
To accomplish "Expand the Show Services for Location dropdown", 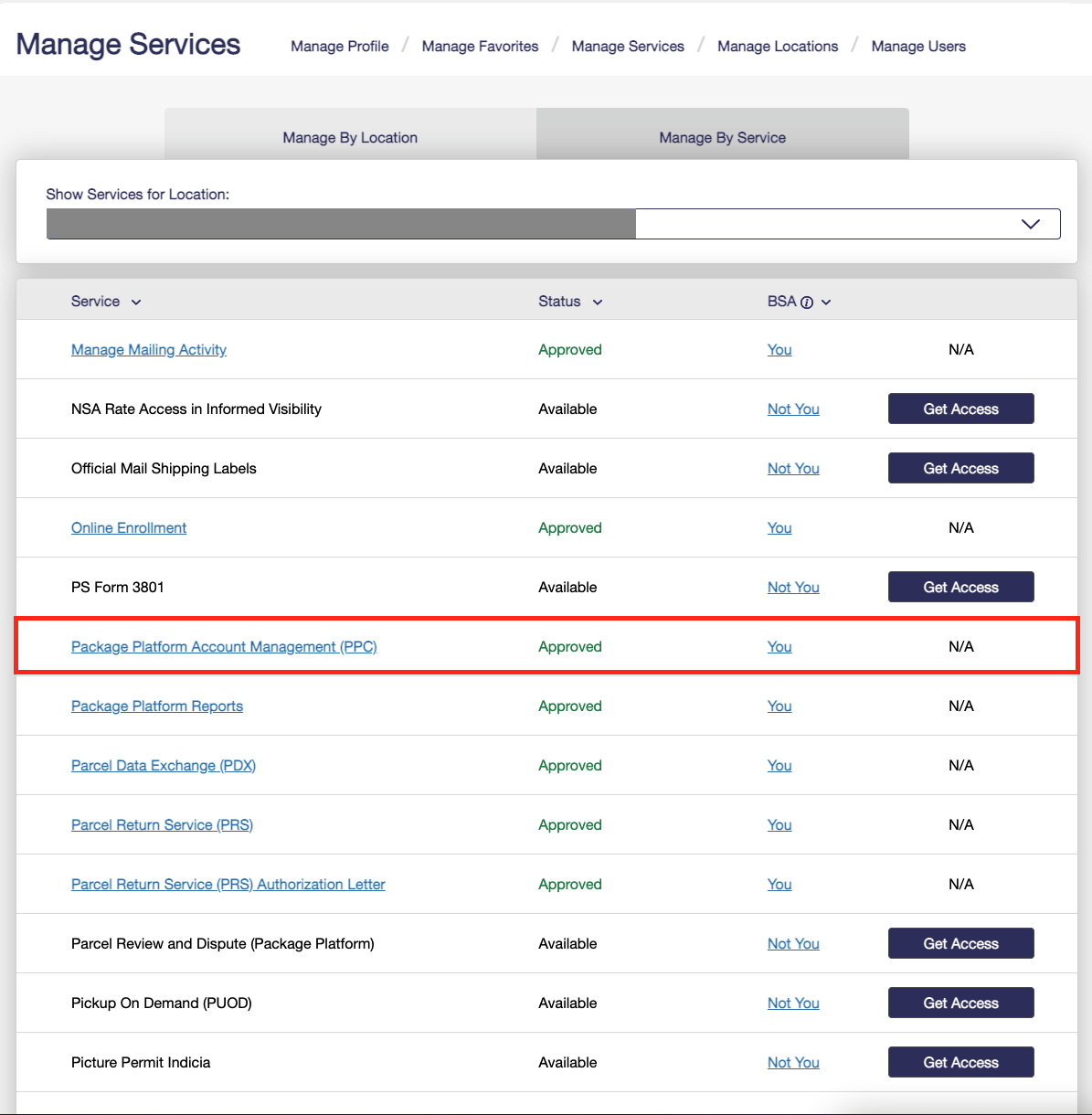I will [1030, 224].
